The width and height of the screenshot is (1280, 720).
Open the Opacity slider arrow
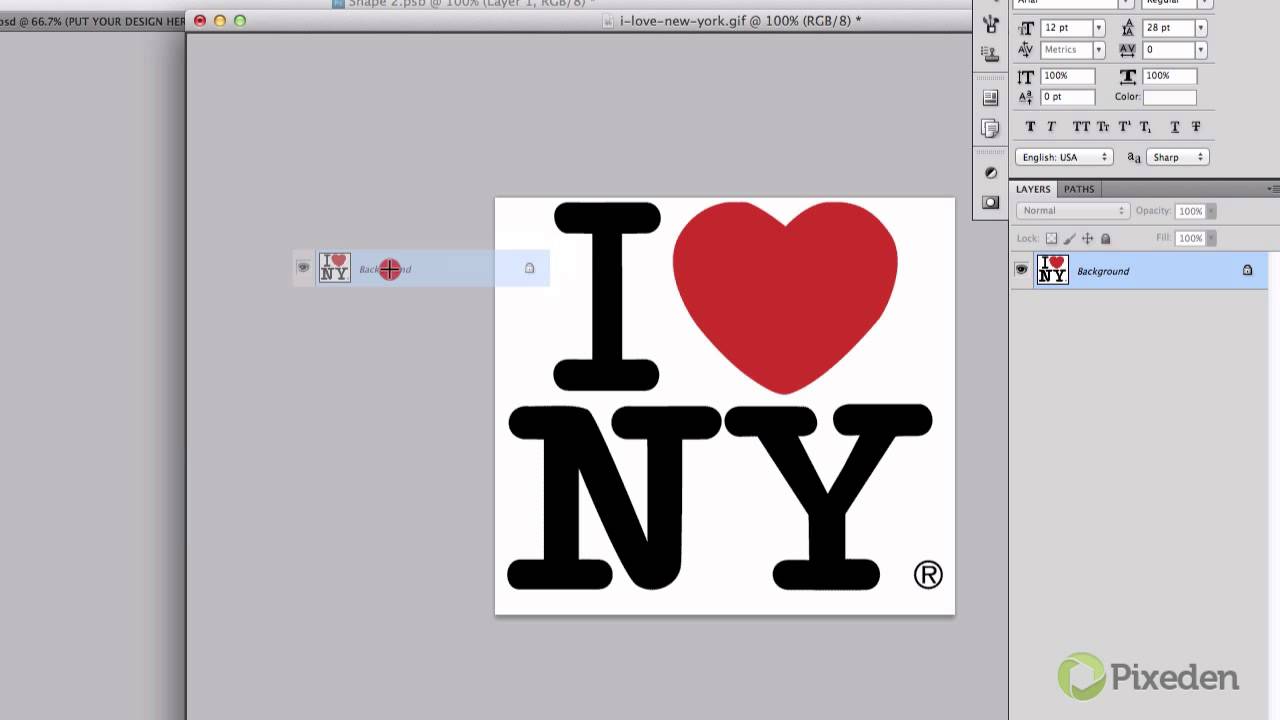coord(1211,211)
